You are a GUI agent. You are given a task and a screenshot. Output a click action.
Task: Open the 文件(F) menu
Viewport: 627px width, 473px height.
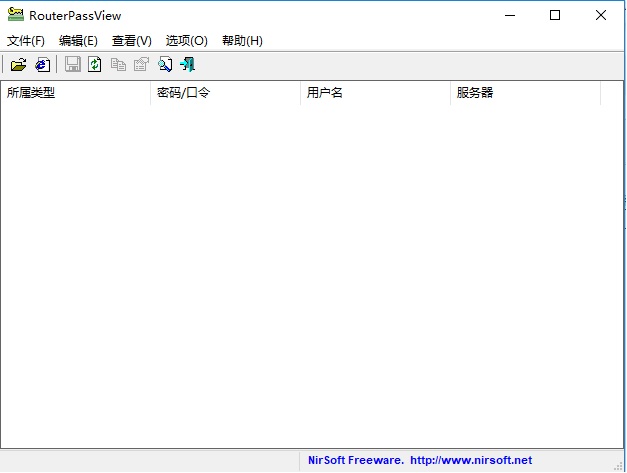coord(26,40)
